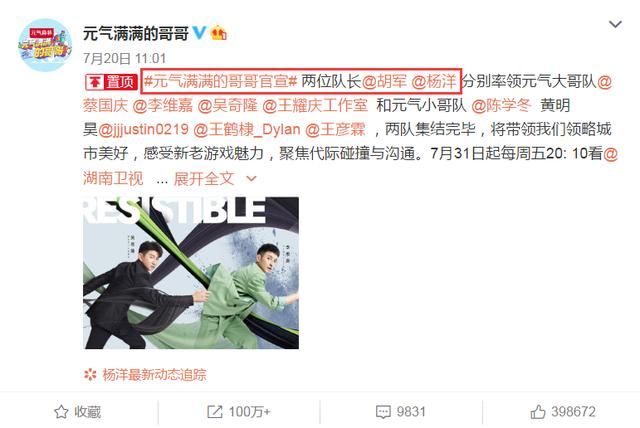Screen dimensions: 640x428
Task: Open the account name 元气满满的哥哥
Action: (136, 33)
